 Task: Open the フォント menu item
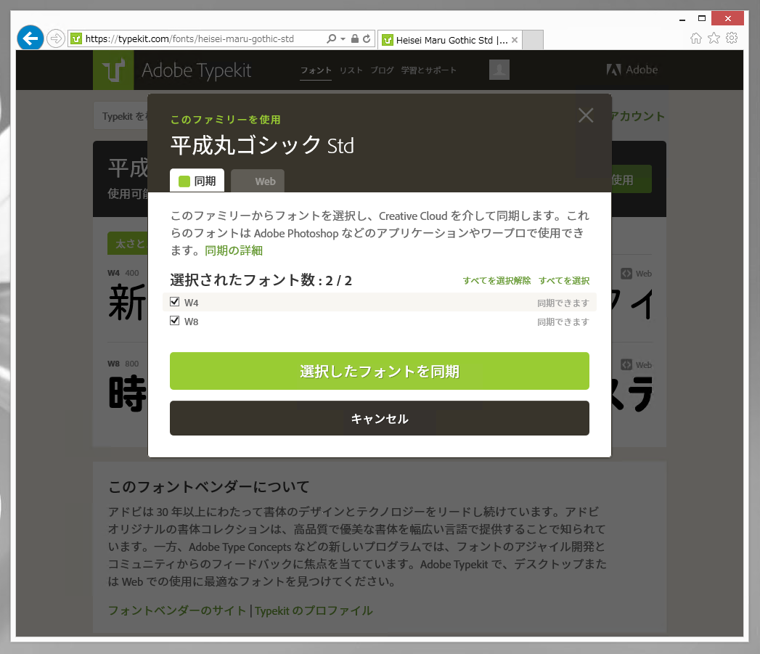coord(316,70)
